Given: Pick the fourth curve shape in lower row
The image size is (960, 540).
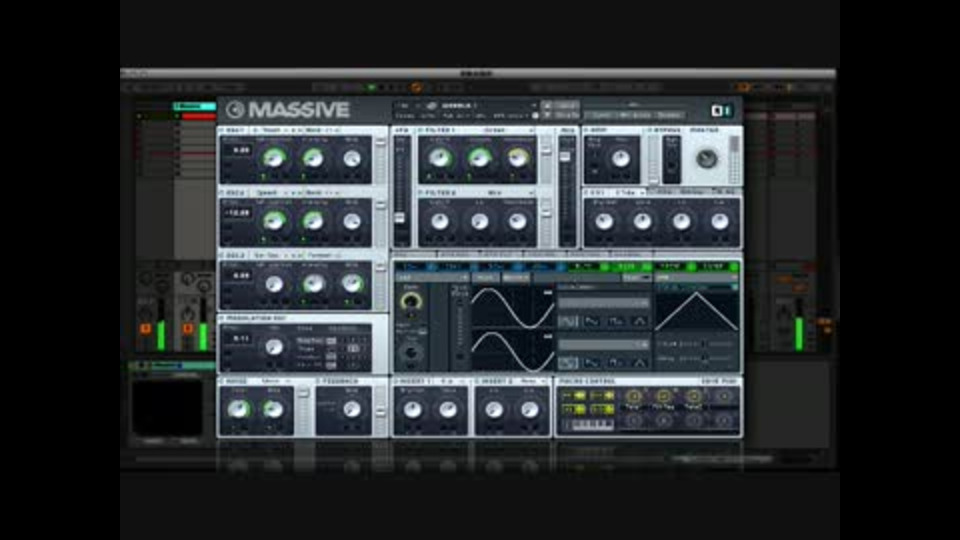Looking at the screenshot, I should pyautogui.click(x=639, y=363).
